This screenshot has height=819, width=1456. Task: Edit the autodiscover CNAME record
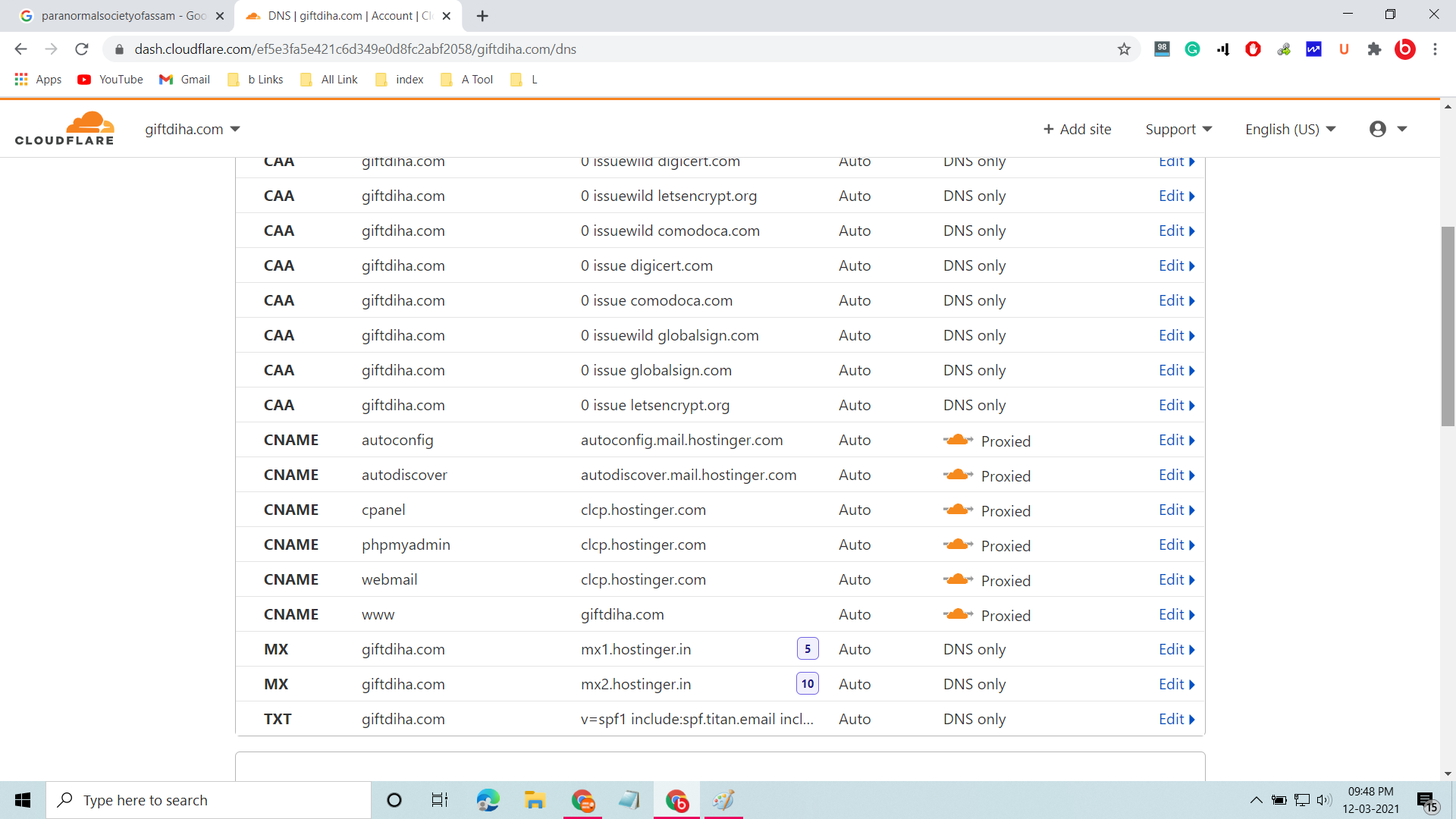[x=1176, y=475]
